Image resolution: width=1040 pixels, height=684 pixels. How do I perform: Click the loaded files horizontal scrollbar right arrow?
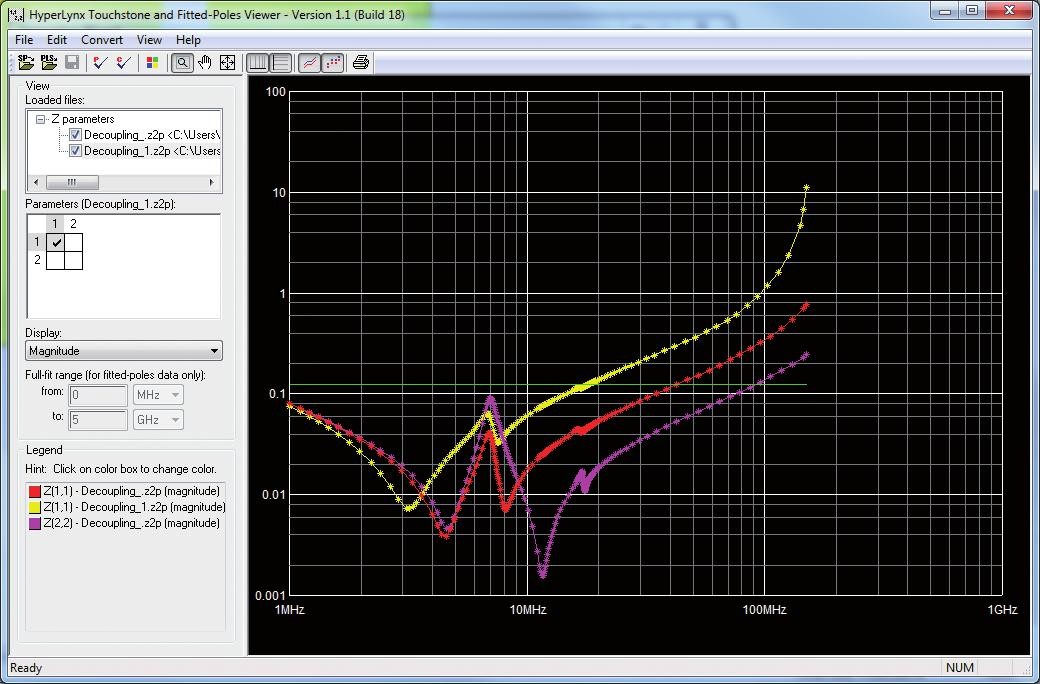click(212, 183)
